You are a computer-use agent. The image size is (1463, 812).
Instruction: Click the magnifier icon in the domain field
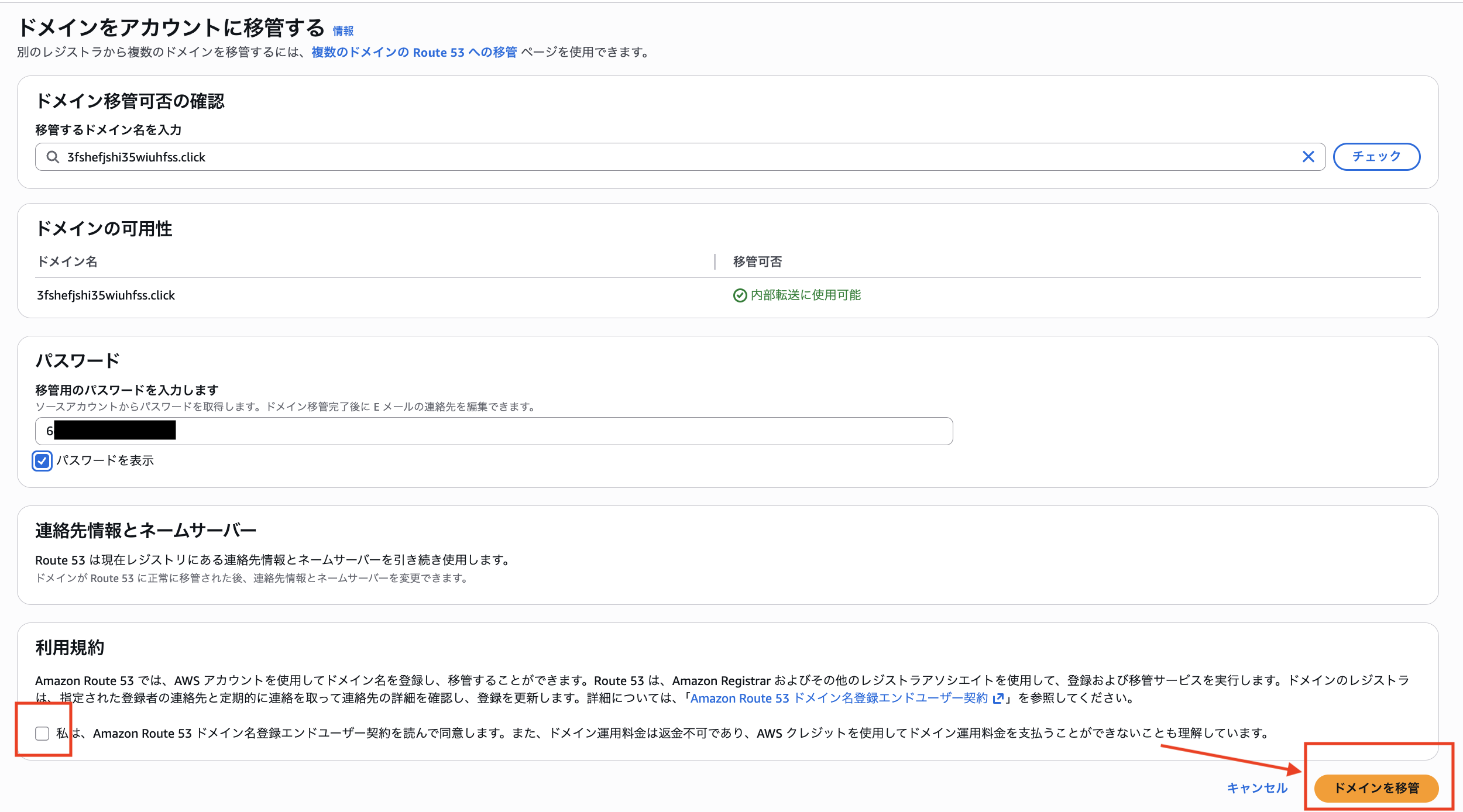[53, 157]
